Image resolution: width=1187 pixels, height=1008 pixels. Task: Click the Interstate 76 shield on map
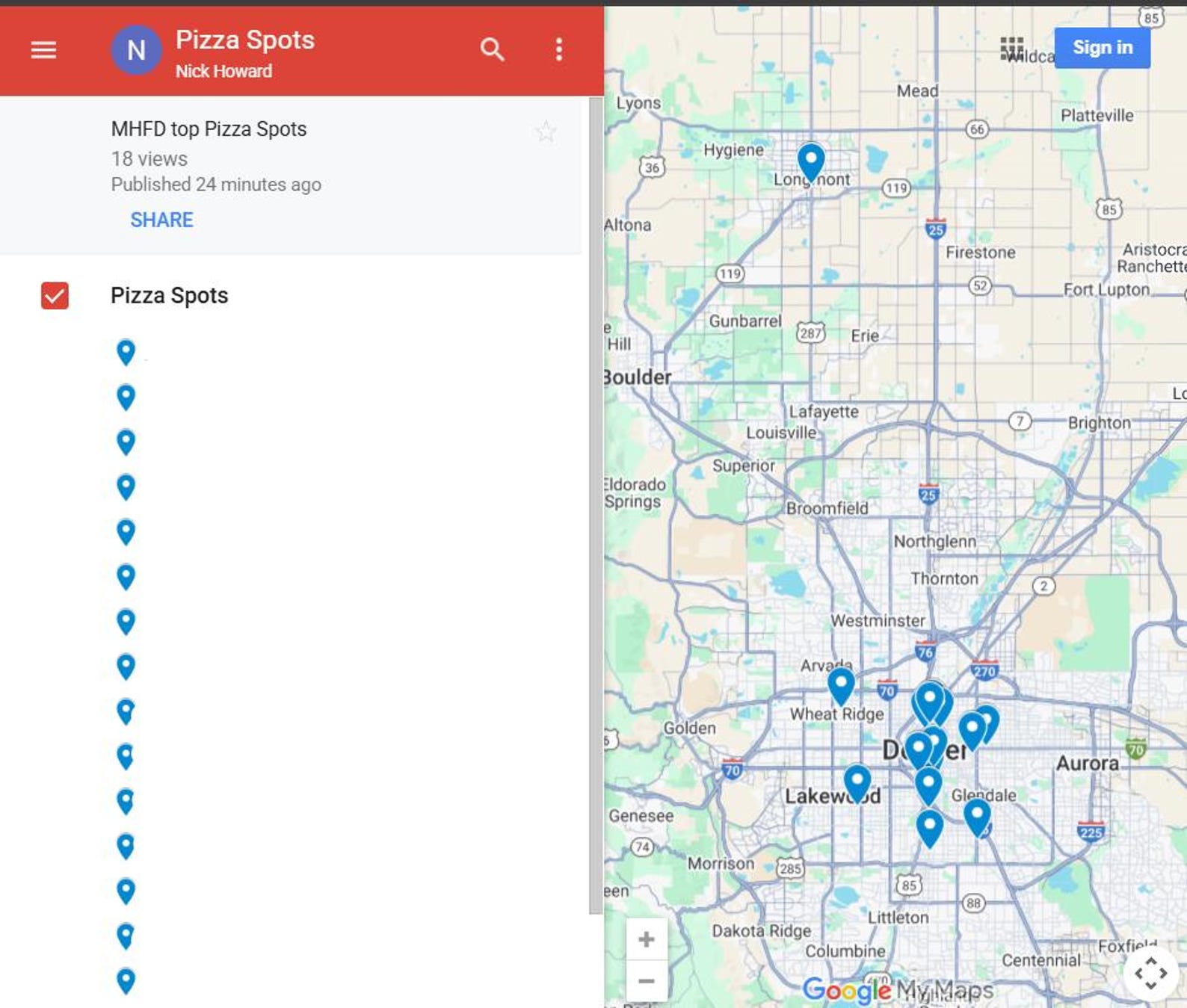click(x=925, y=651)
